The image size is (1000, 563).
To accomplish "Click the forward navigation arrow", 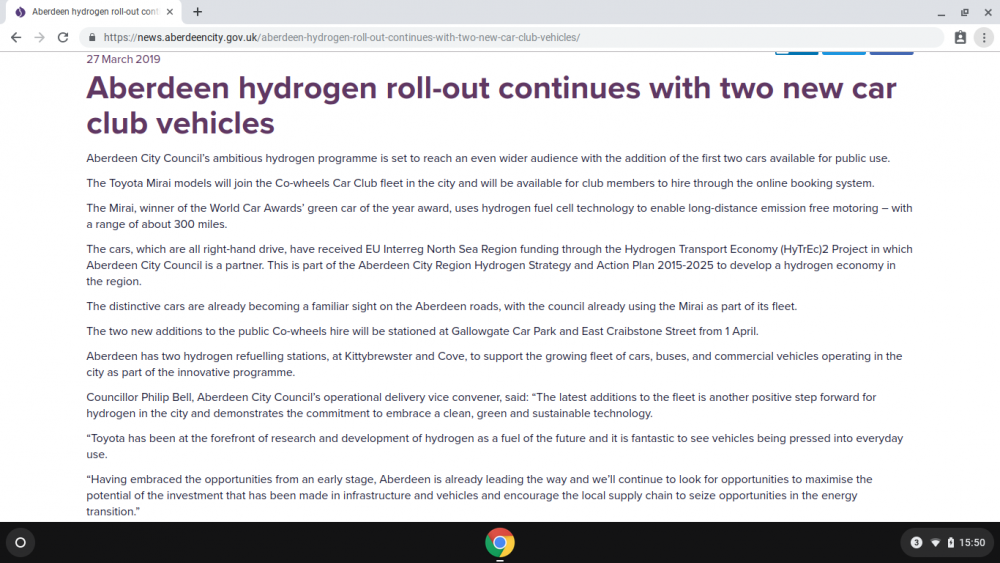I will coord(40,38).
